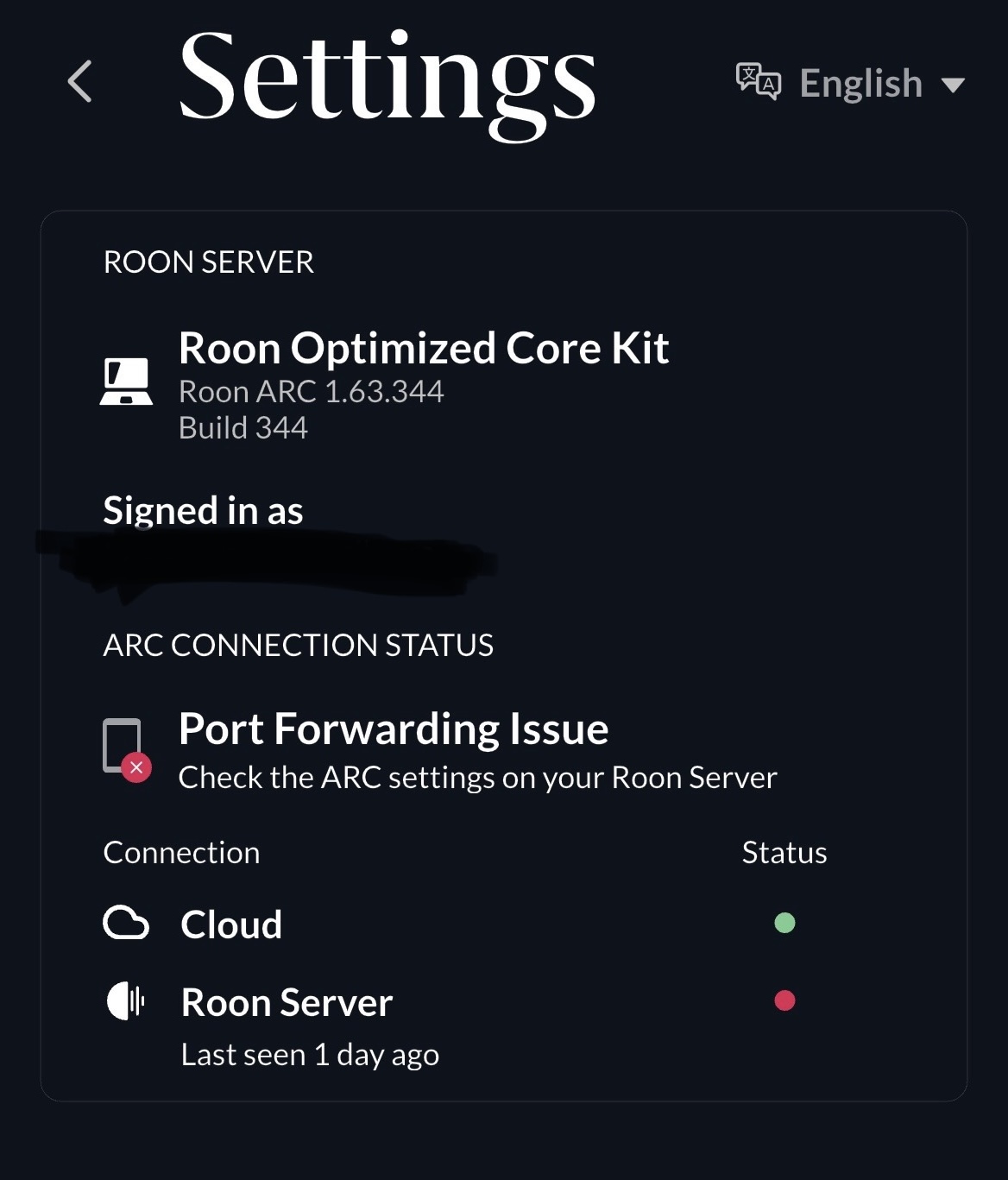Click the green Cloud status dot
This screenshot has height=1180, width=1008.
pos(784,923)
